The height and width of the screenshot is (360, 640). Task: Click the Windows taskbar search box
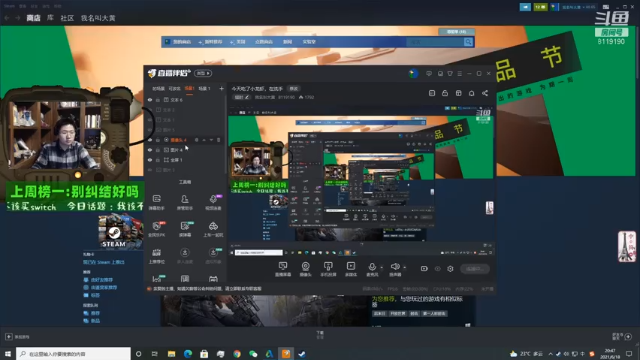pyautogui.click(x=73, y=354)
